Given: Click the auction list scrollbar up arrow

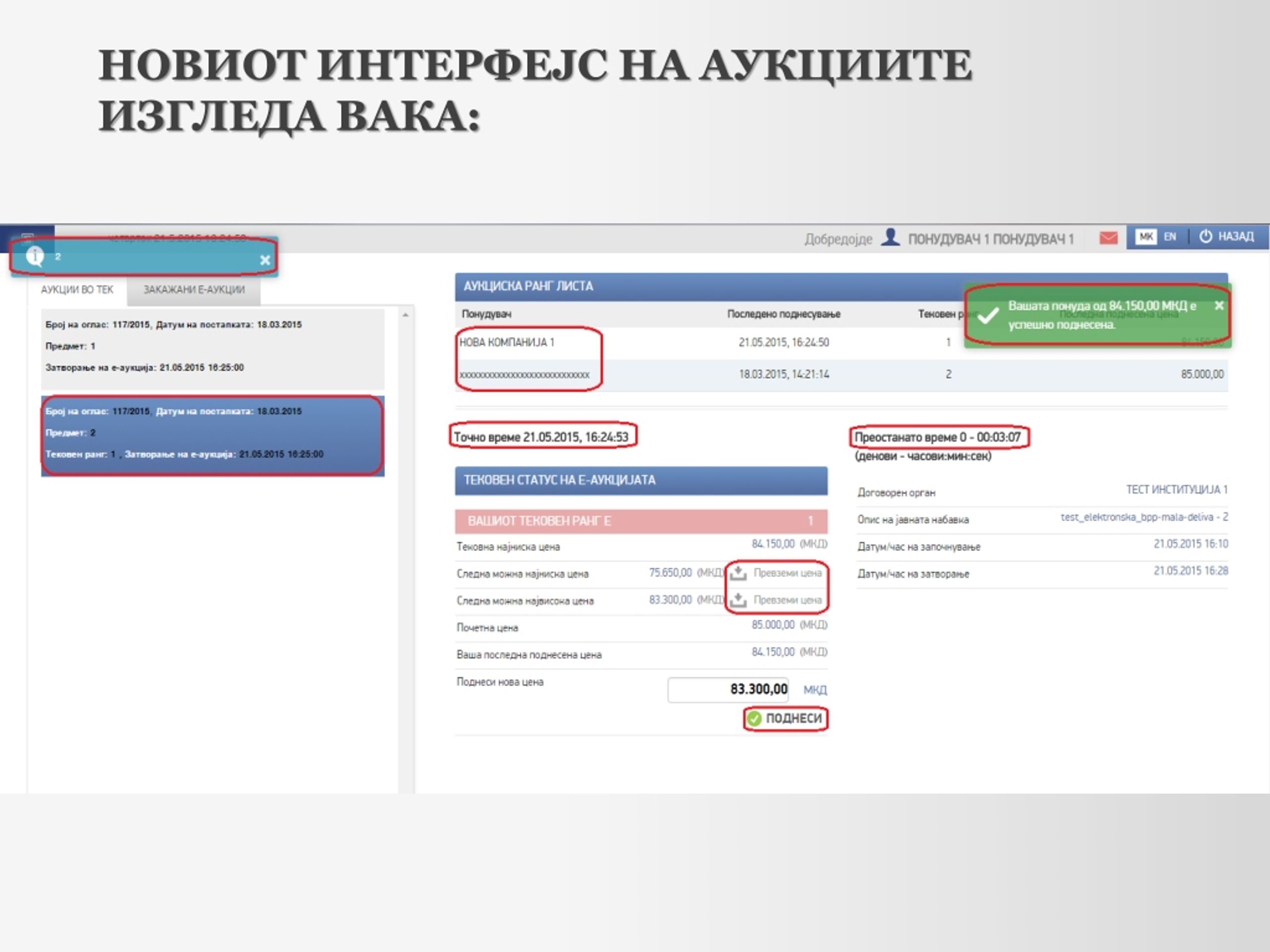Looking at the screenshot, I should pos(405,315).
